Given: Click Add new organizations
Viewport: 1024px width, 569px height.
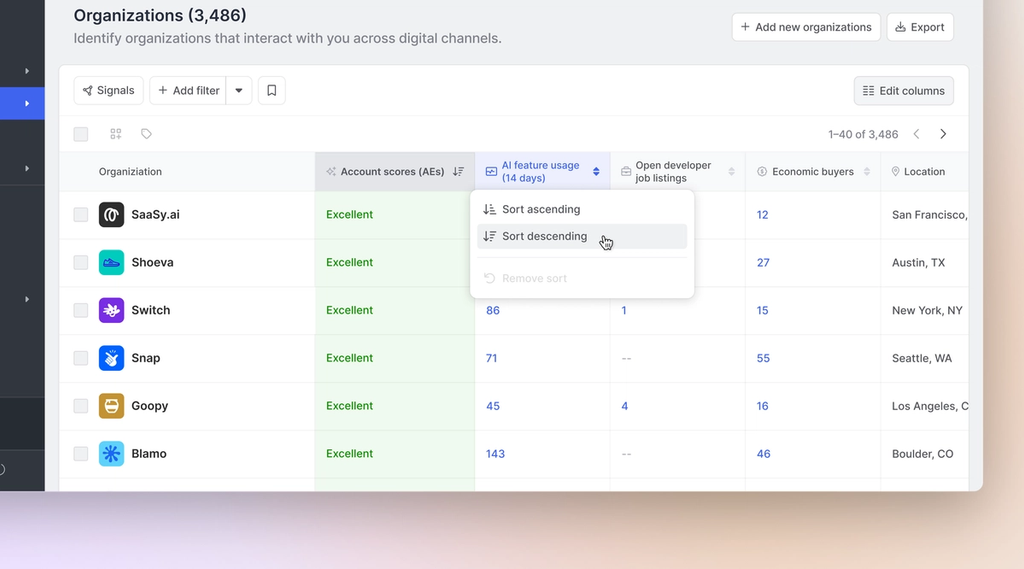Looking at the screenshot, I should coord(806,27).
